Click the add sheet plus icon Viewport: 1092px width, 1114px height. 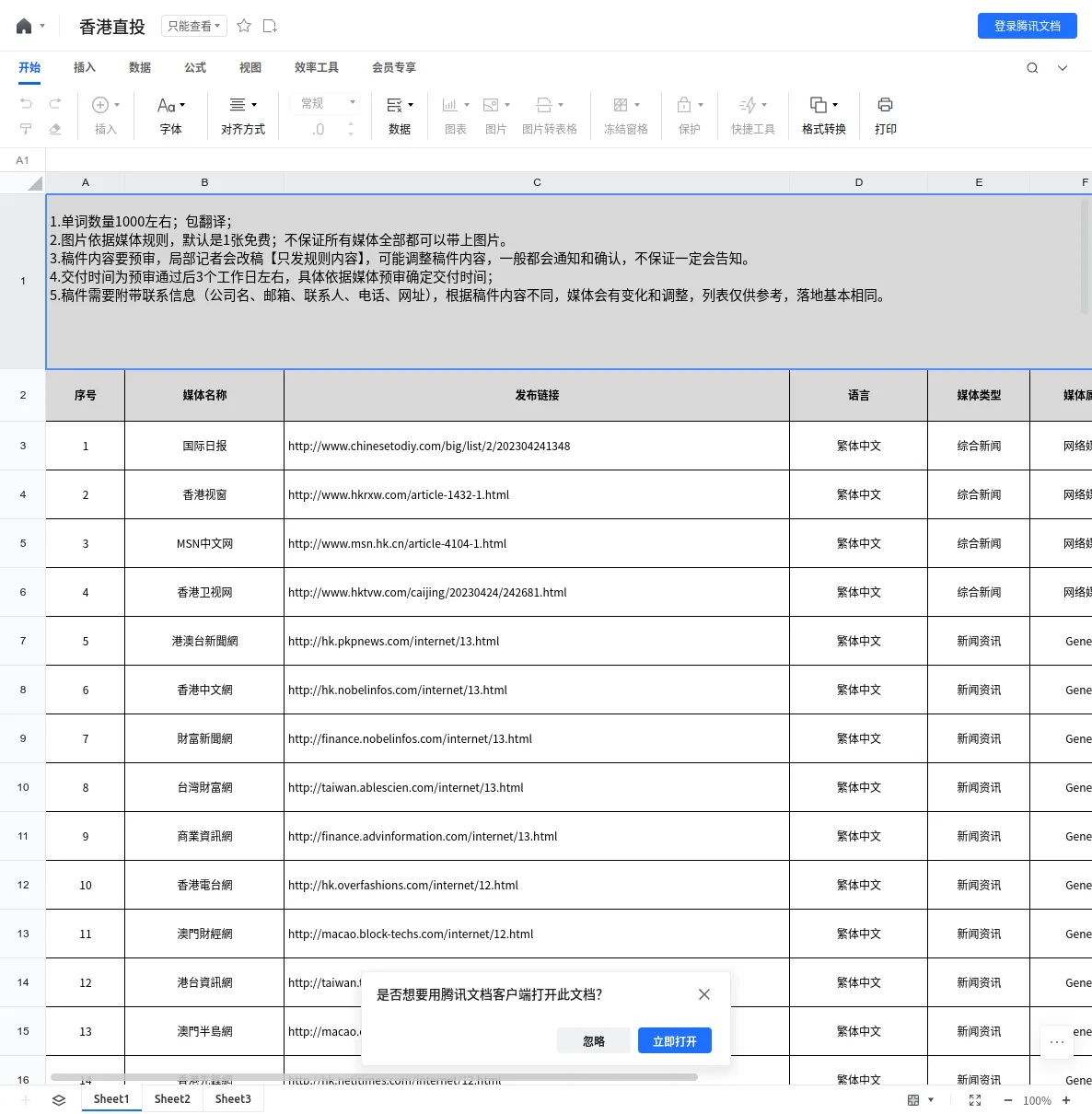pyautogui.click(x=26, y=1100)
